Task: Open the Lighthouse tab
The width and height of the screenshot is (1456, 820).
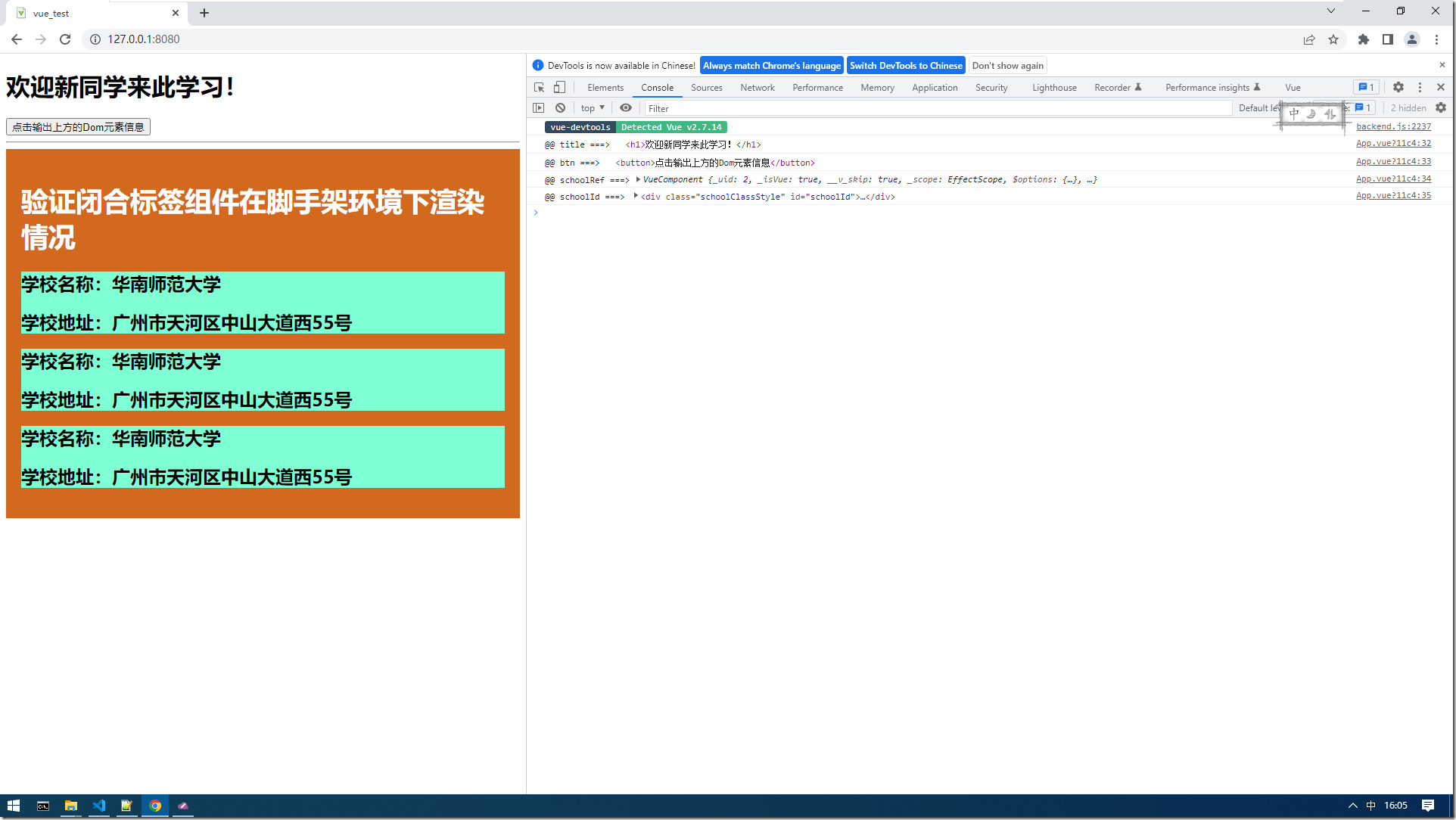Action: (1055, 88)
